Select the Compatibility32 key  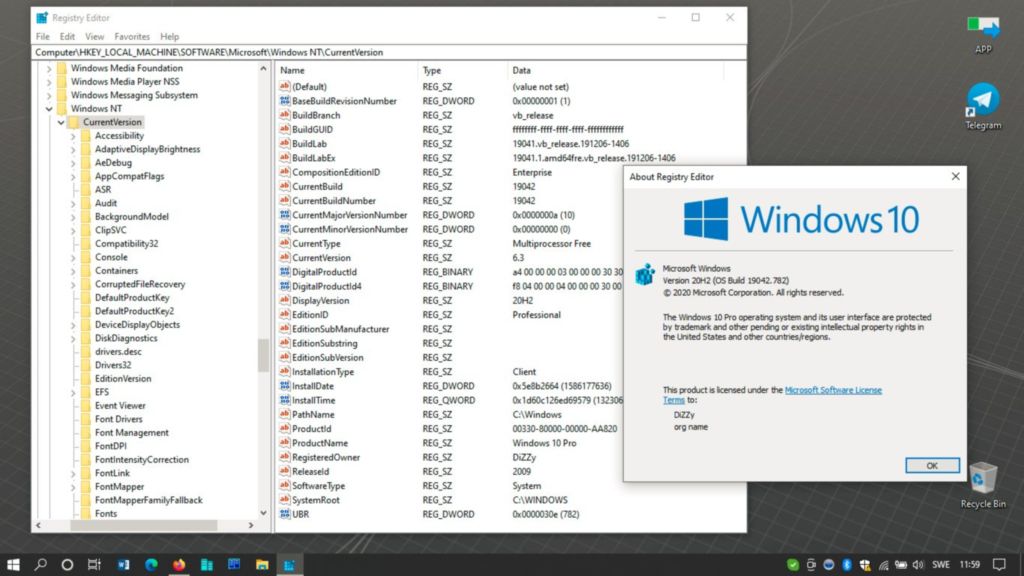tap(126, 244)
